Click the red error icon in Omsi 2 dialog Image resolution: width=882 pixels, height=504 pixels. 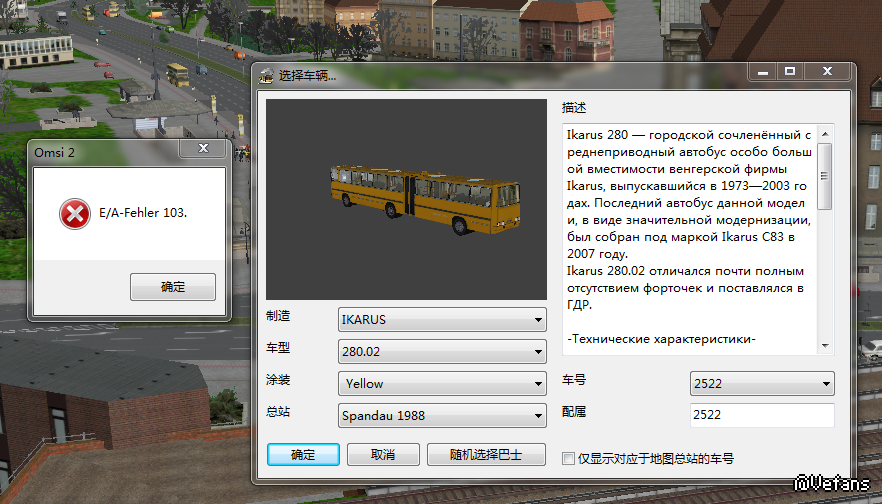(x=75, y=213)
